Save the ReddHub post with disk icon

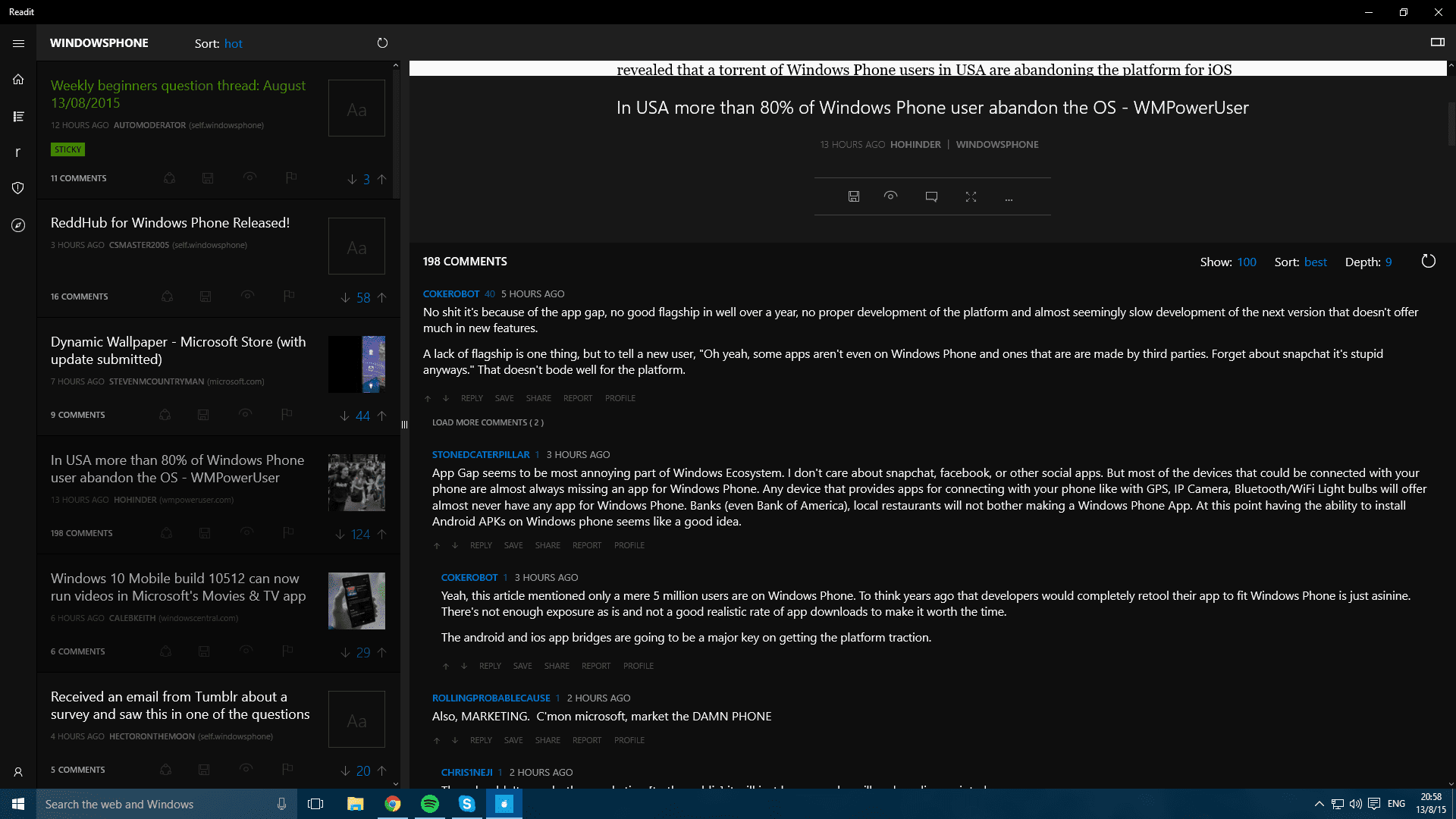(x=206, y=297)
